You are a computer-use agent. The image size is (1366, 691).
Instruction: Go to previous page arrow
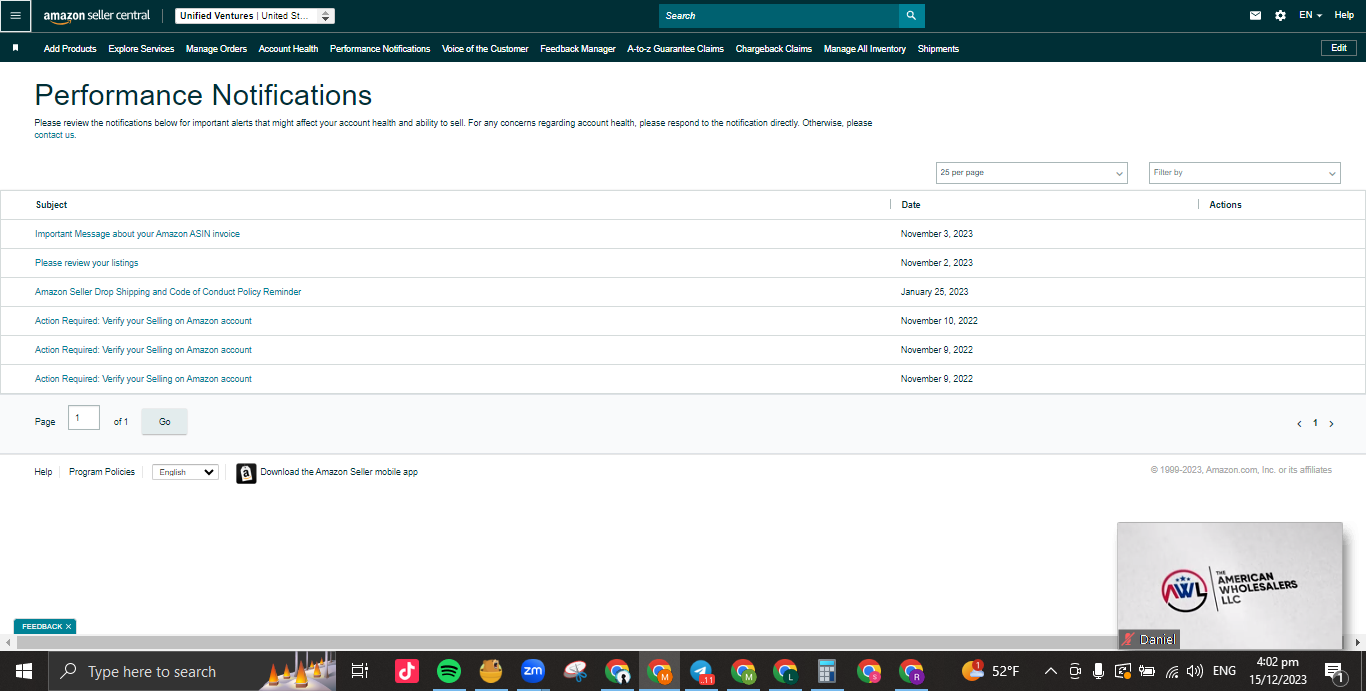1299,424
